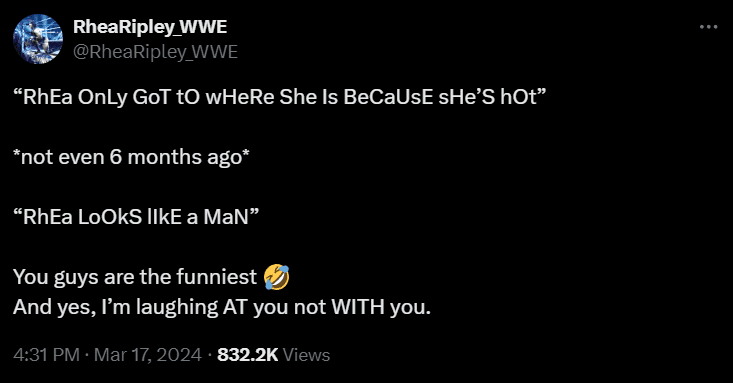Screen dimensions: 733x383
Task: Click the @RheaRipley_WWE handle
Action: coord(155,51)
